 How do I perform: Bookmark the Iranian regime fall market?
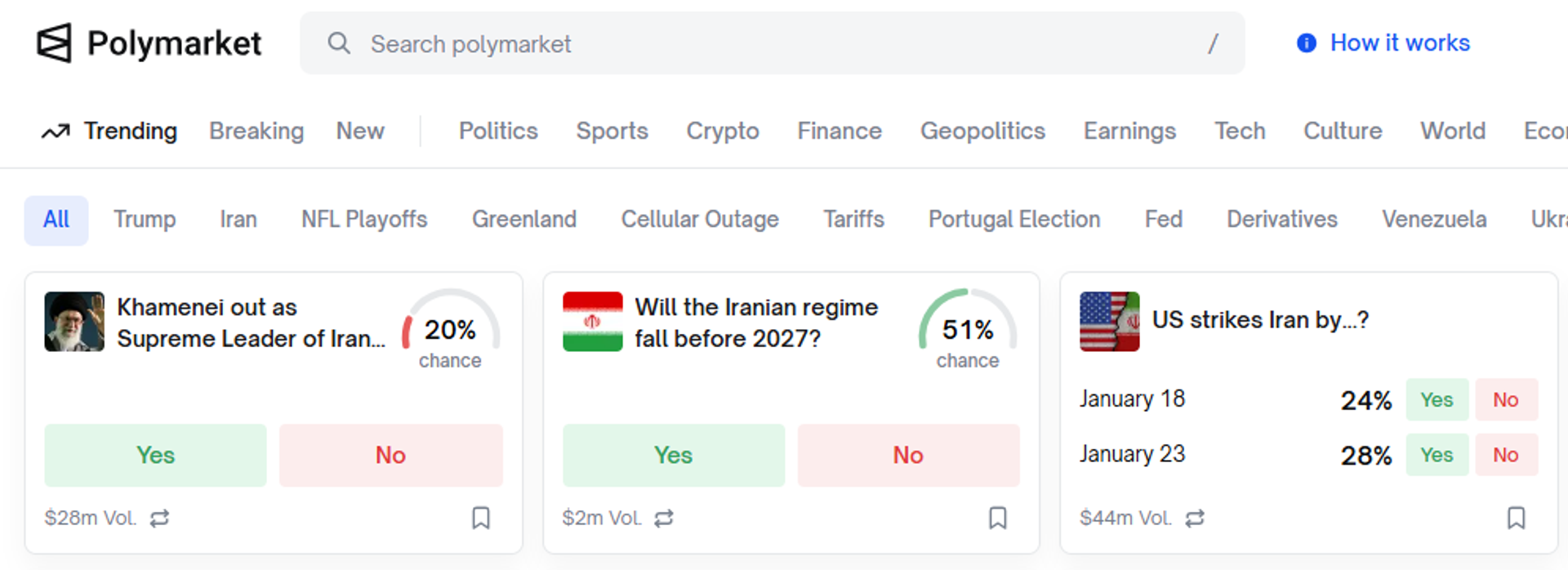[x=998, y=518]
